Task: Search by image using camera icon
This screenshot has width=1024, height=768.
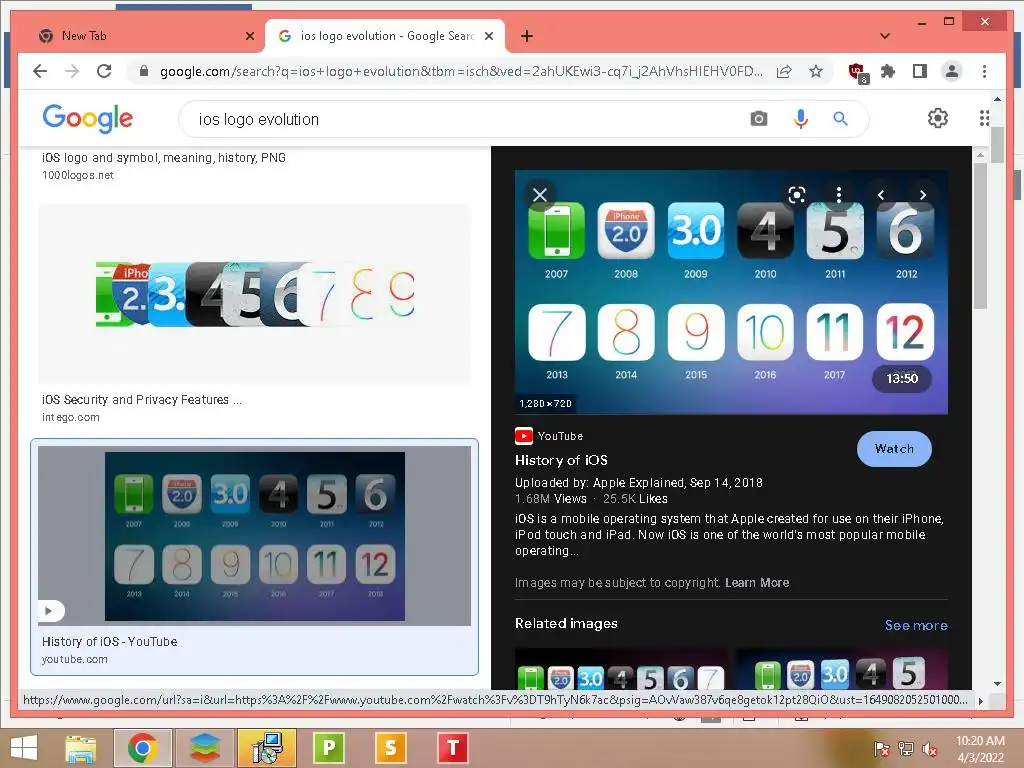Action: (x=758, y=119)
